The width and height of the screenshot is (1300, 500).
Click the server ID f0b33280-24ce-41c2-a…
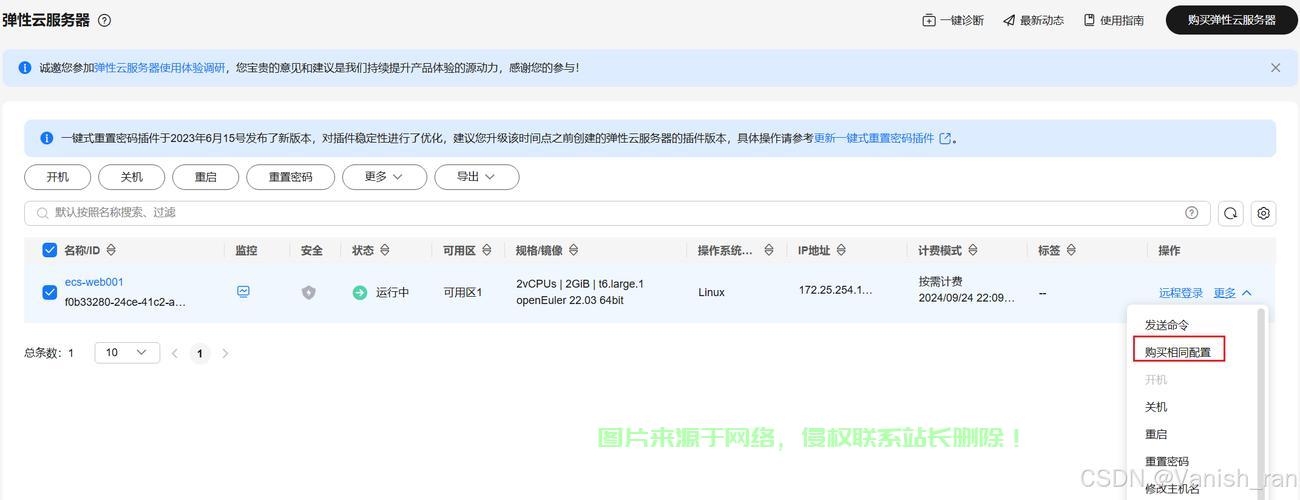(125, 301)
